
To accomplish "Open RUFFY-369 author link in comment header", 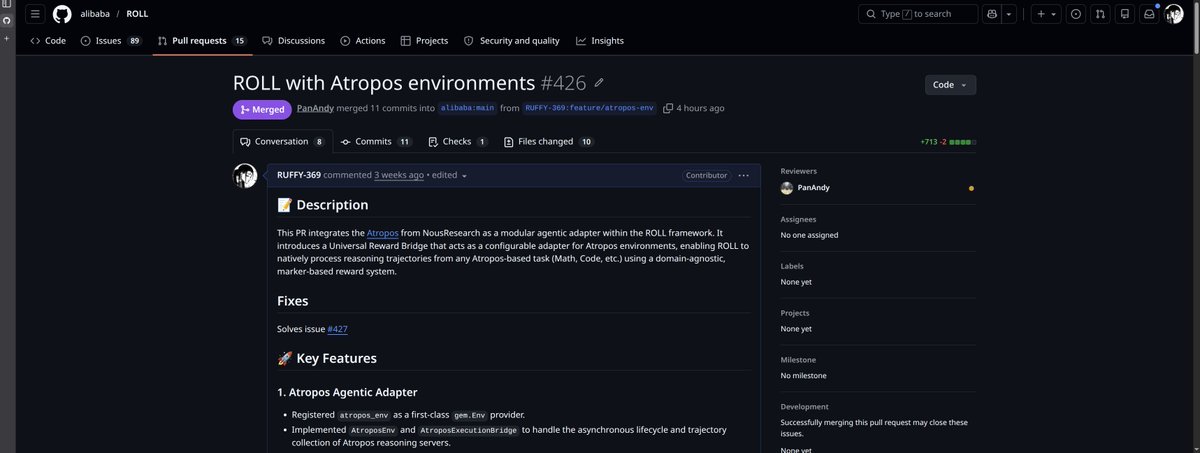I will [299, 175].
